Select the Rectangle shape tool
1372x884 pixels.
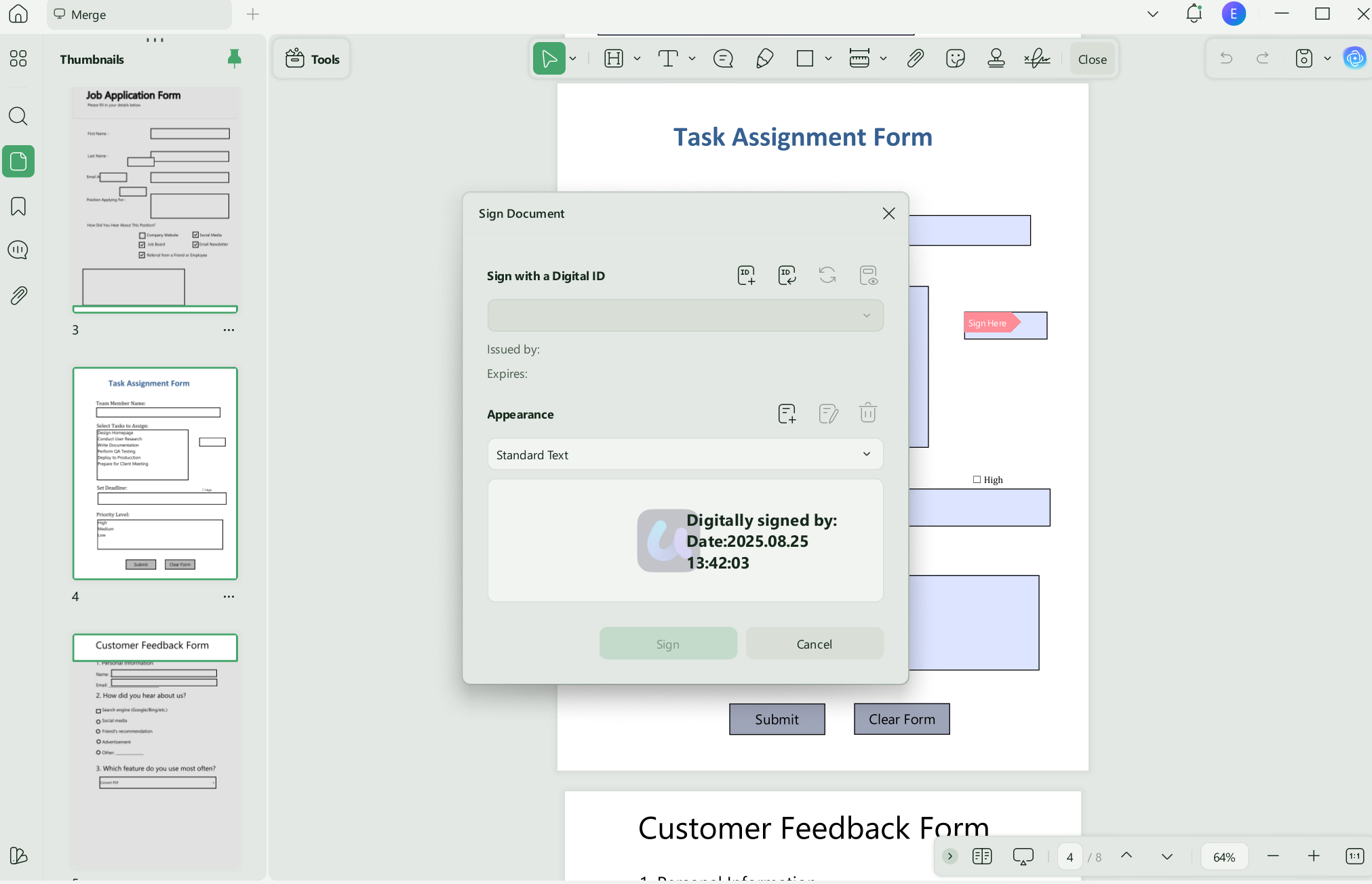[805, 59]
